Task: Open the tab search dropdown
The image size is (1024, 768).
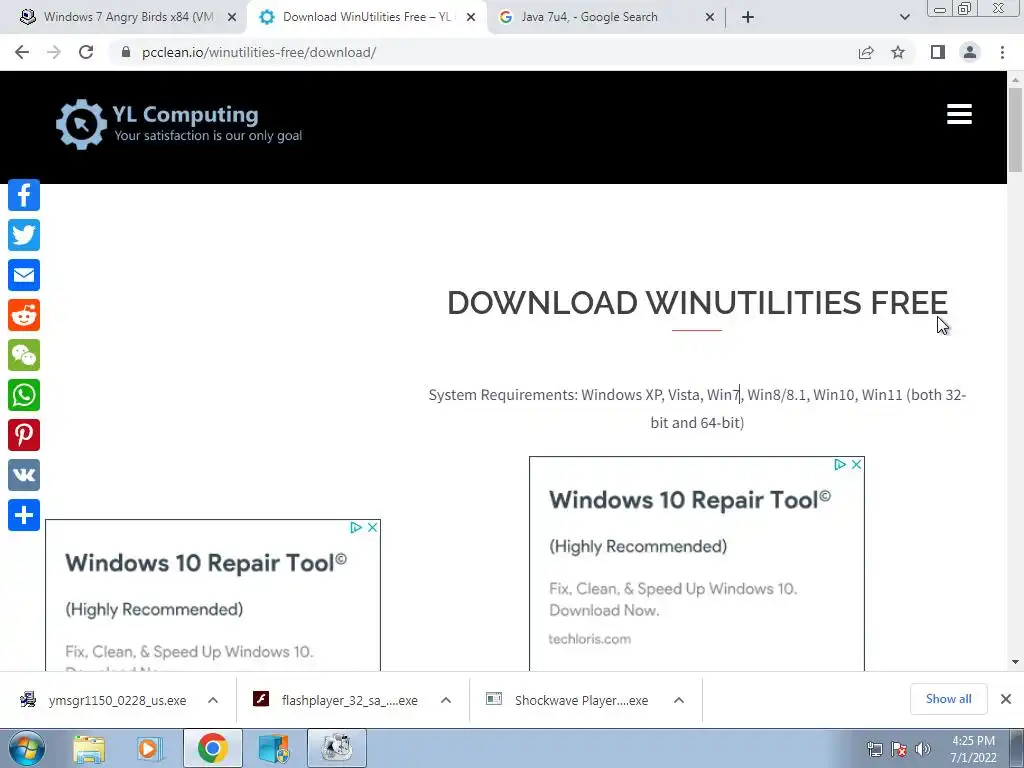Action: [x=904, y=17]
